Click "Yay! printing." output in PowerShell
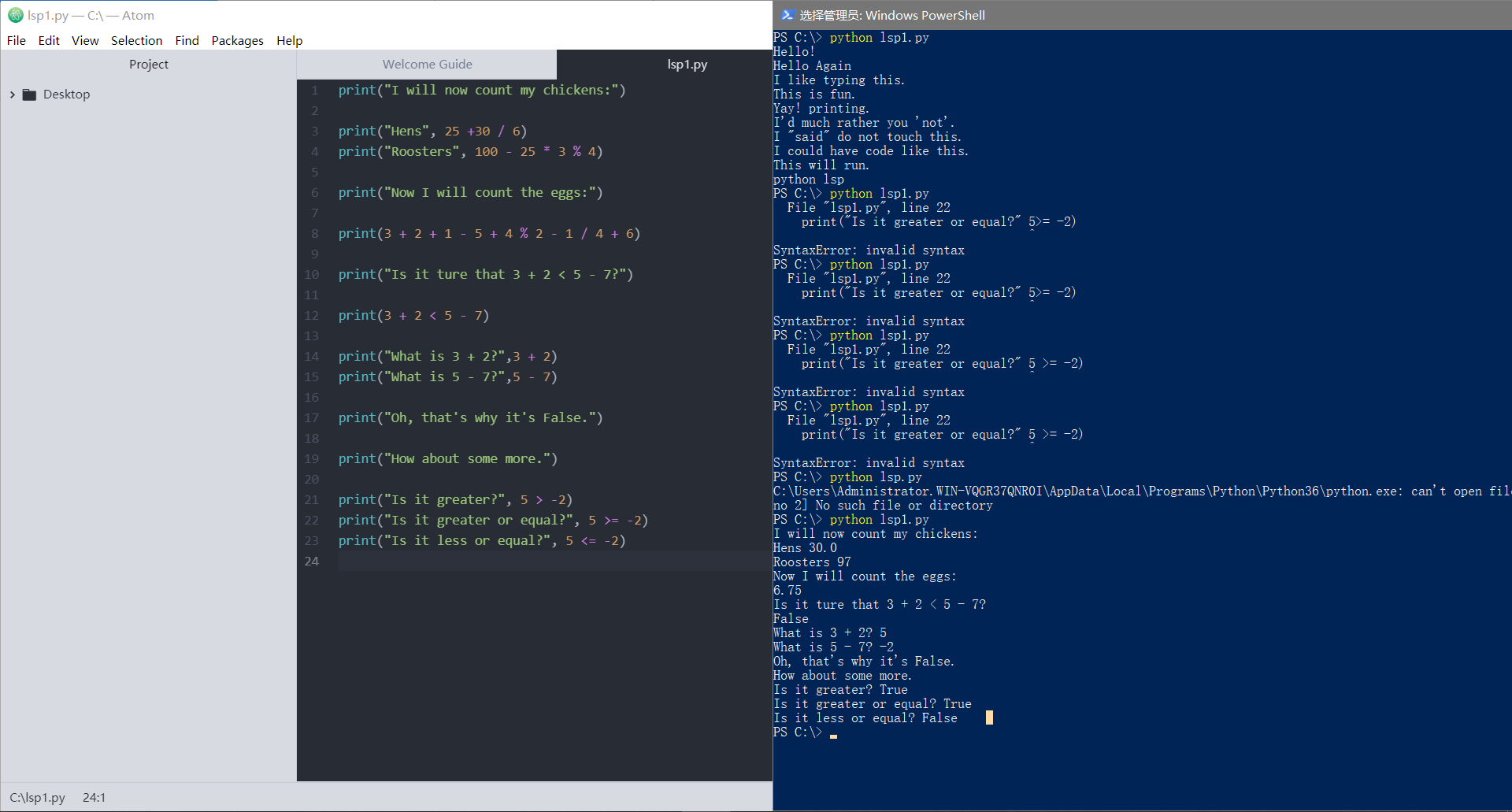The height and width of the screenshot is (812, 1512). click(x=821, y=109)
